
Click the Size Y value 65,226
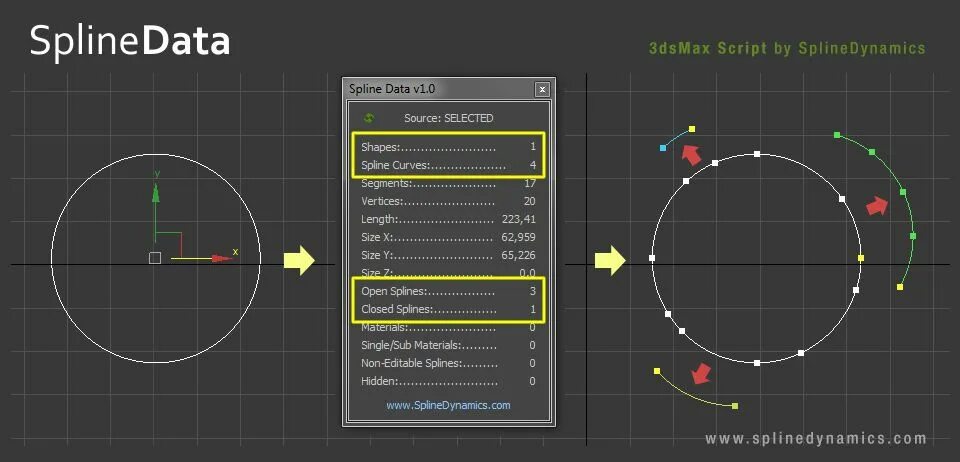coord(519,255)
